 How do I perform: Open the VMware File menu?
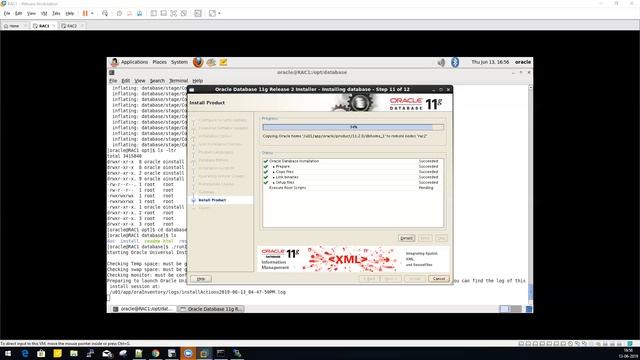7,13
